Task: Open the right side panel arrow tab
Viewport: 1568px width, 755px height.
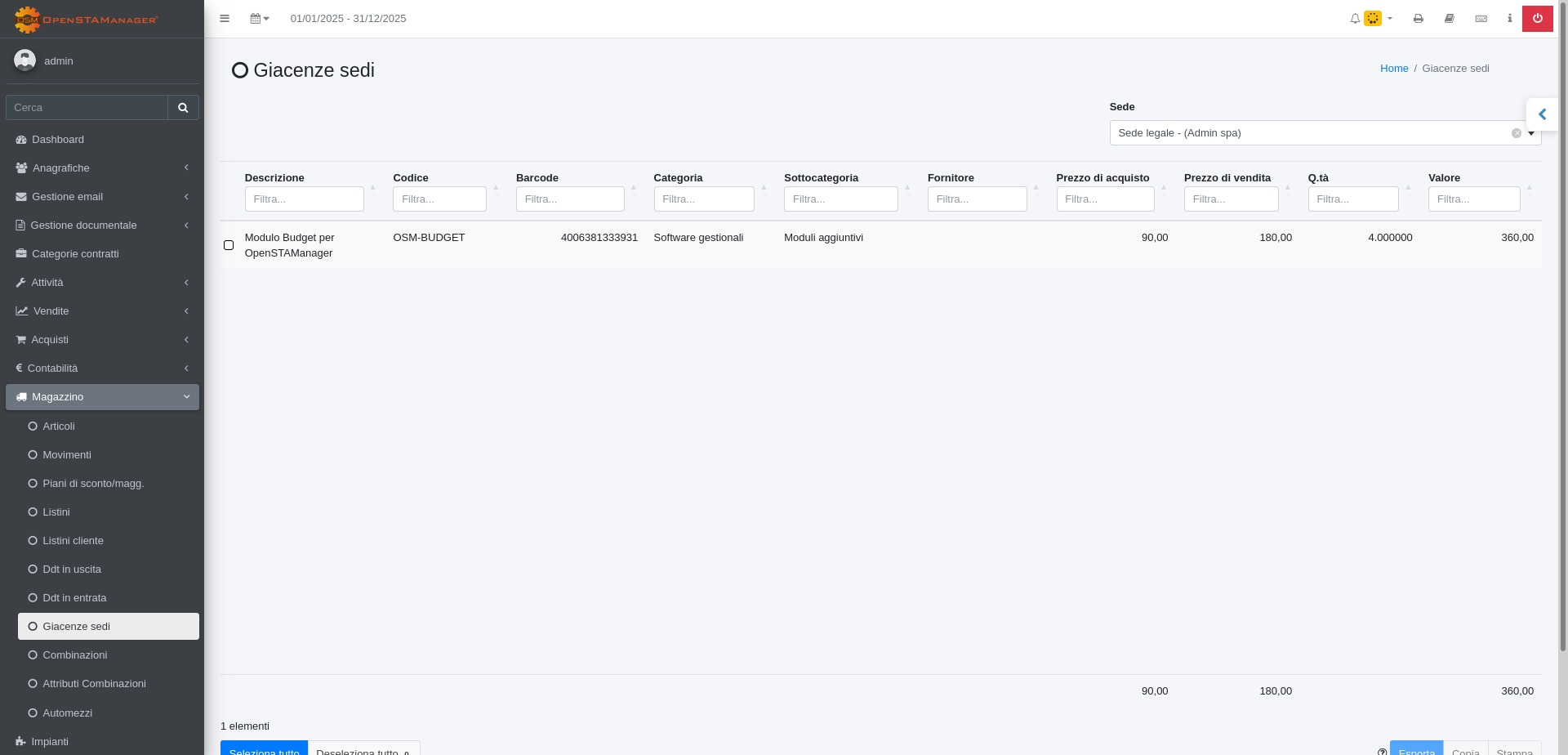Action: click(x=1541, y=114)
